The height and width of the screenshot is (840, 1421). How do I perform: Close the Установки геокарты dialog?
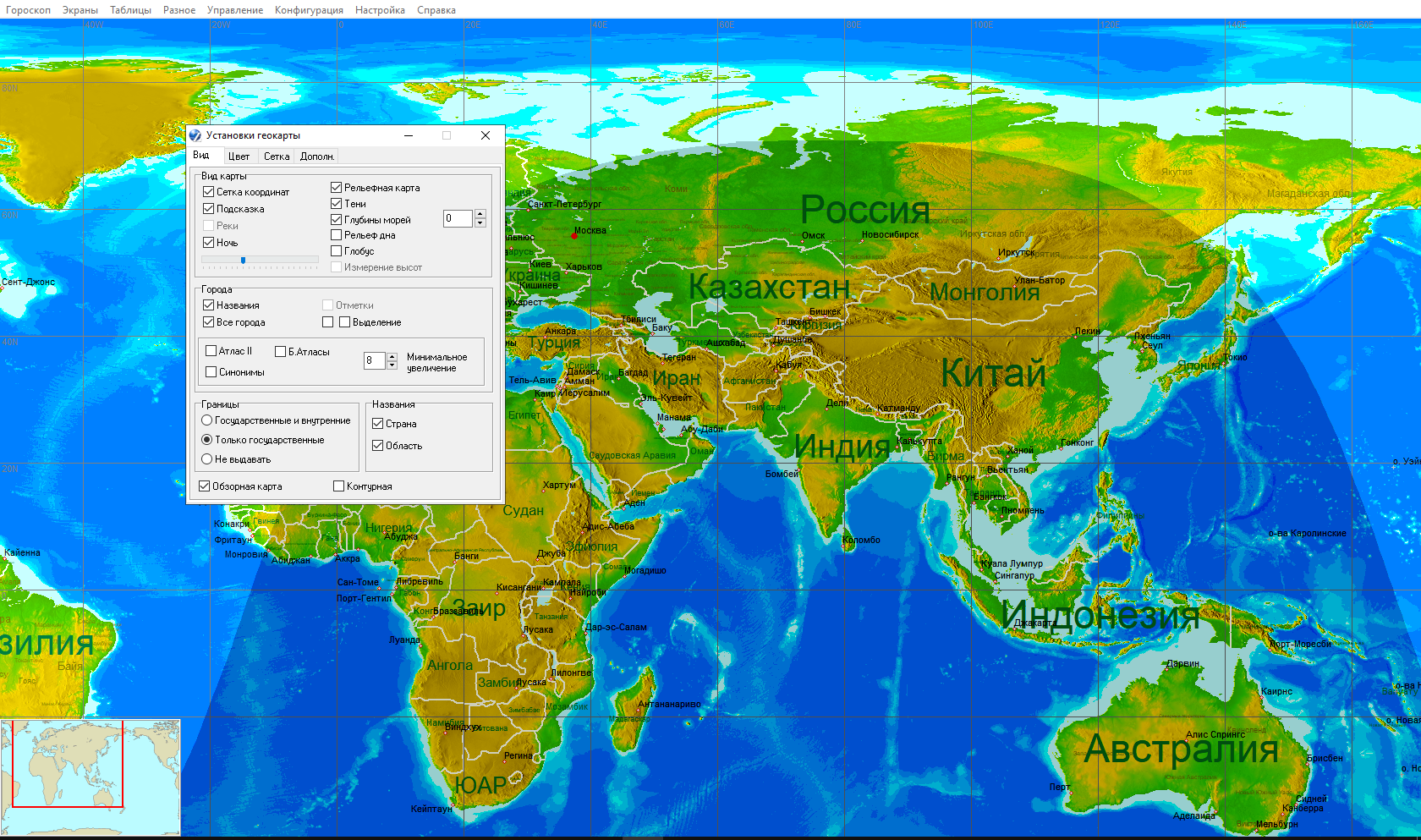pyautogui.click(x=486, y=135)
